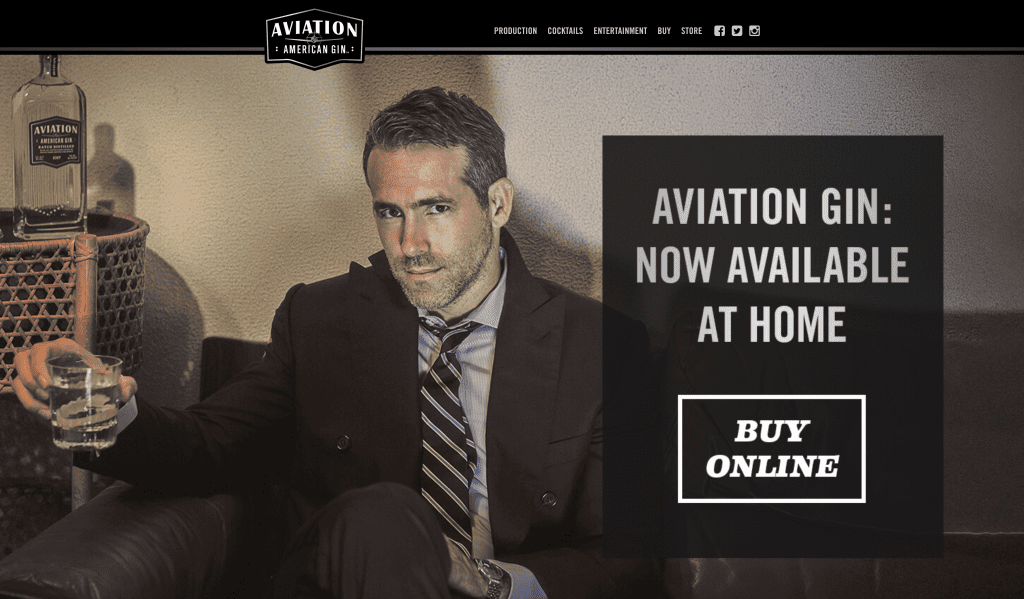This screenshot has height=599, width=1024.
Task: Go to the Production page
Action: click(515, 31)
